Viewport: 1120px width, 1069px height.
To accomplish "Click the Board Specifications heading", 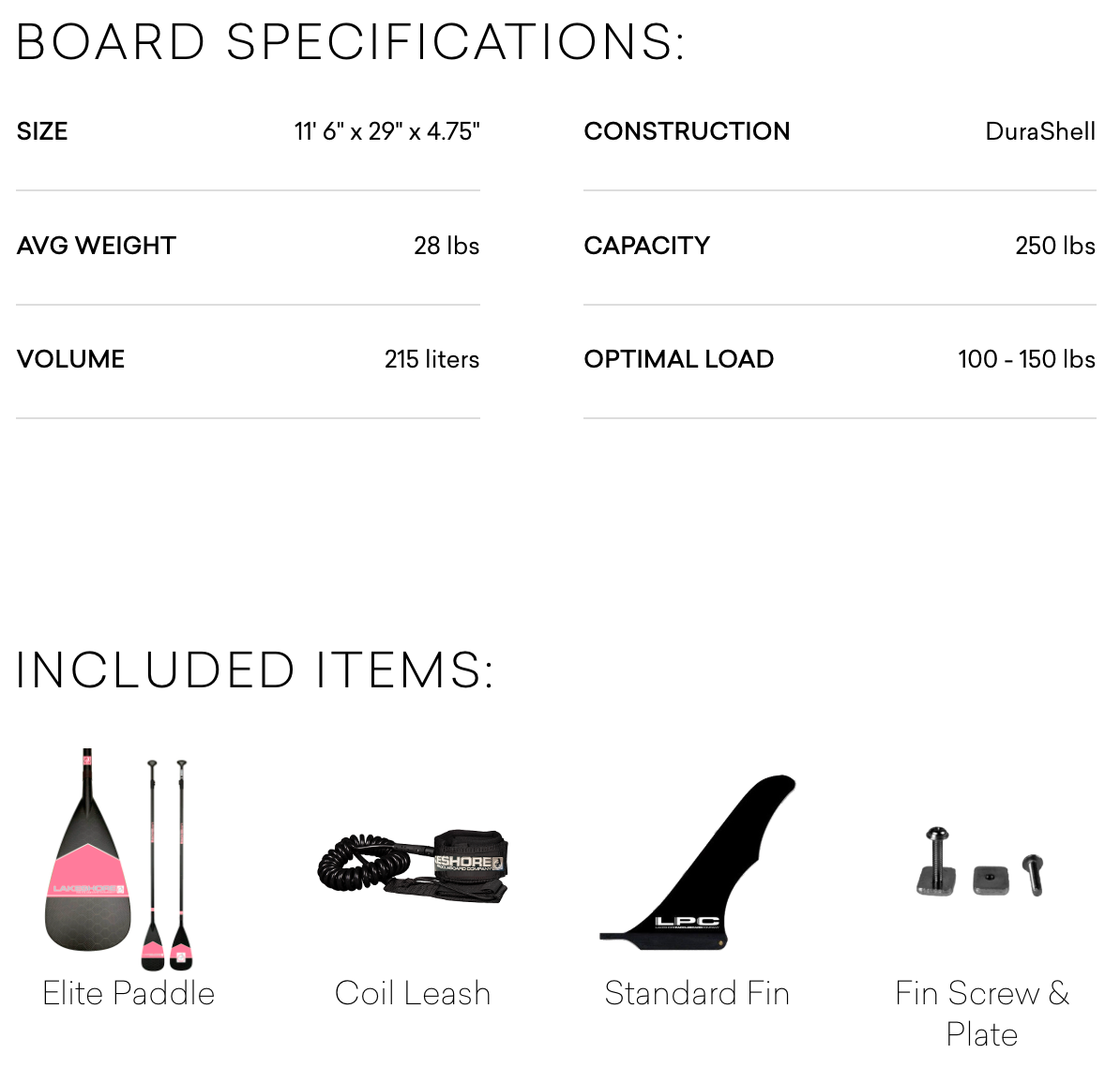I will tap(351, 42).
